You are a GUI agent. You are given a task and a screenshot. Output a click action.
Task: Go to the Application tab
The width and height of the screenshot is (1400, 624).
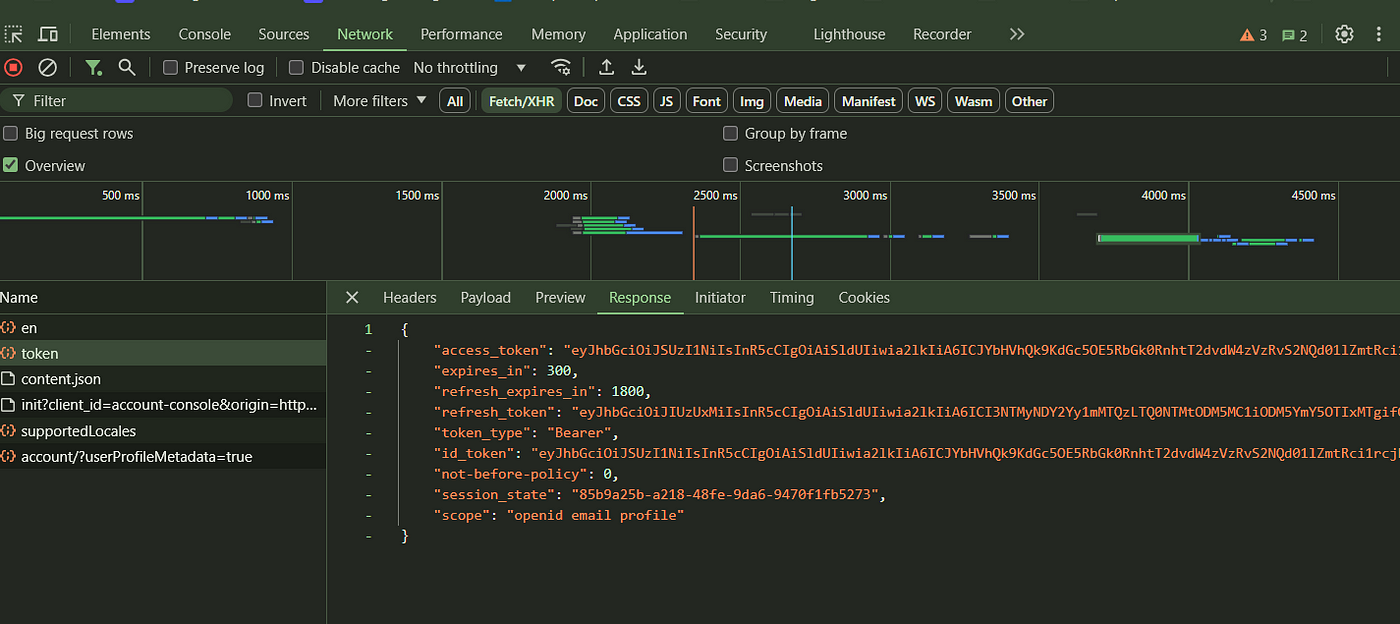click(x=650, y=34)
